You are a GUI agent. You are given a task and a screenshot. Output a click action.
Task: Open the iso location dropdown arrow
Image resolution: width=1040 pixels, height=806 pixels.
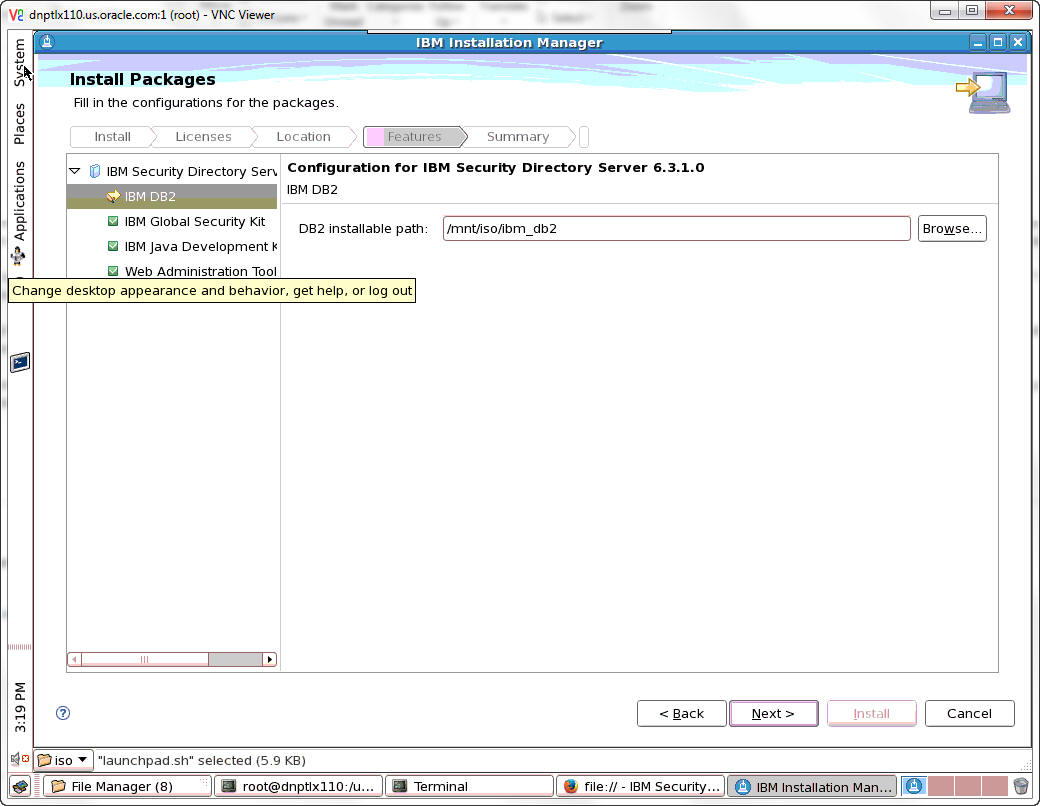click(83, 760)
